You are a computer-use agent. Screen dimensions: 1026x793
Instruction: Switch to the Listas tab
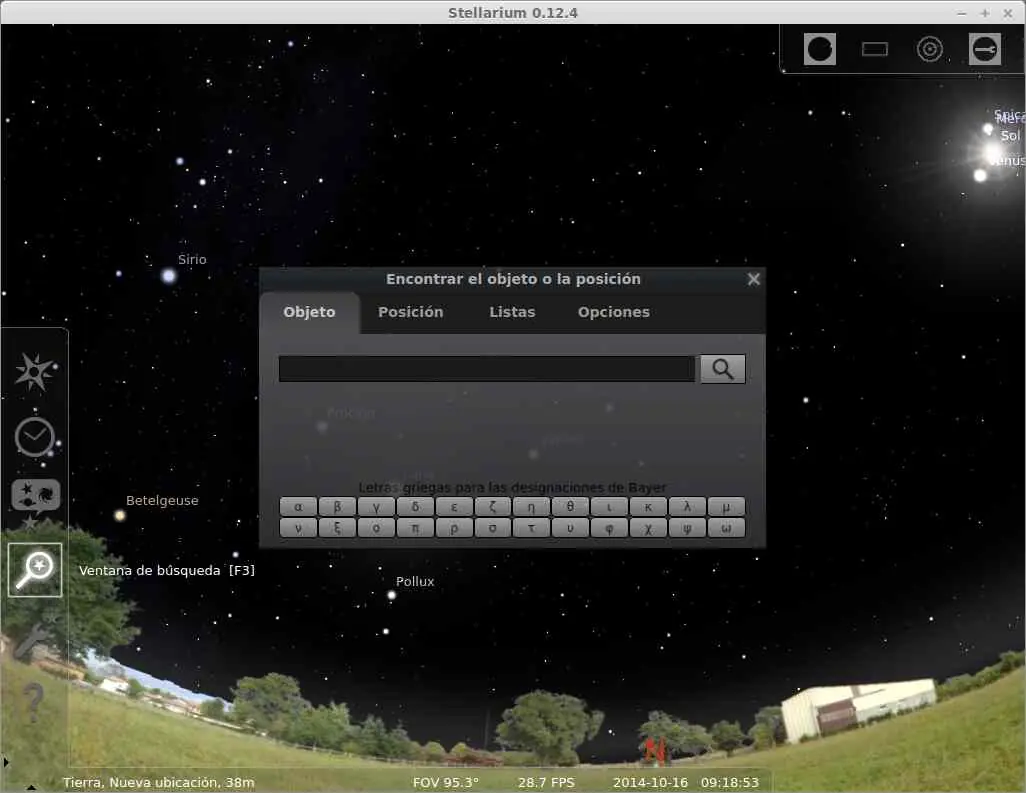512,313
